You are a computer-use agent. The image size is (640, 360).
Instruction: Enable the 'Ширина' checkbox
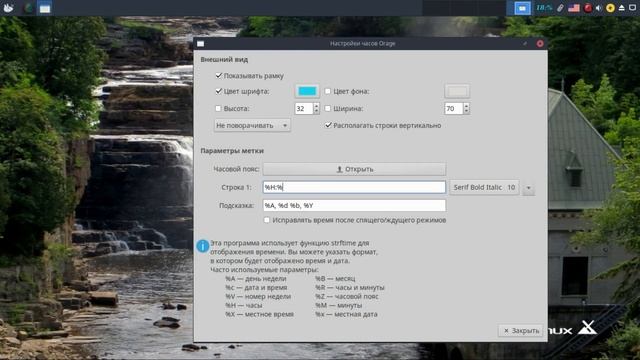point(328,108)
